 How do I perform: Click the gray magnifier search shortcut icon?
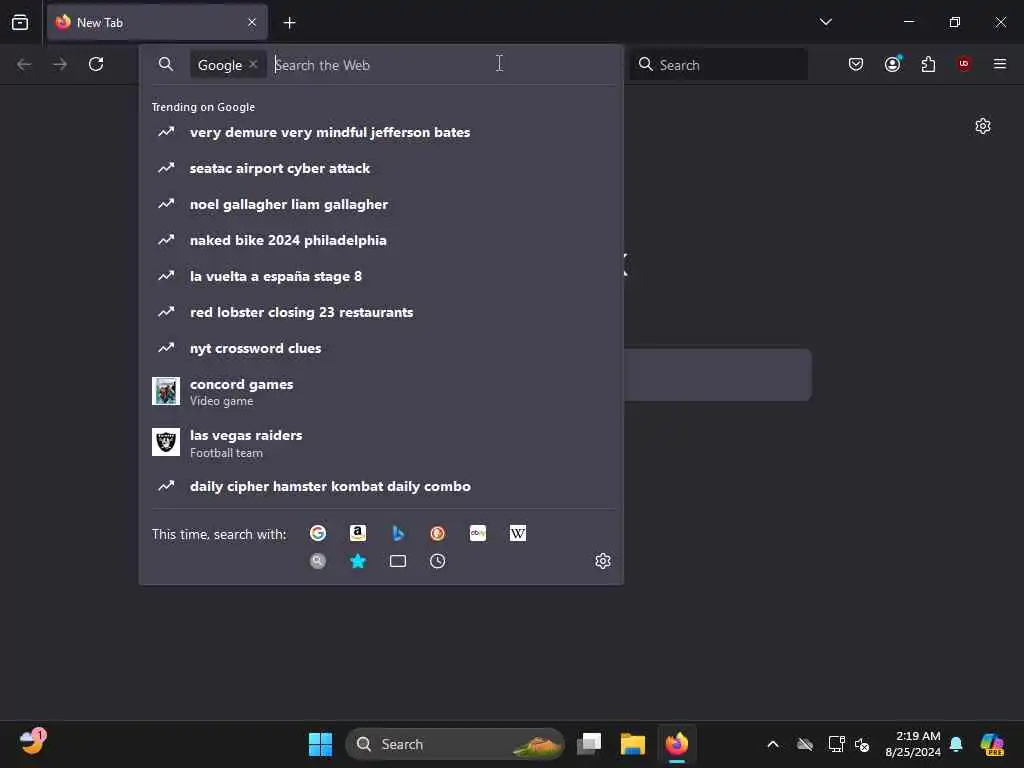click(x=318, y=561)
